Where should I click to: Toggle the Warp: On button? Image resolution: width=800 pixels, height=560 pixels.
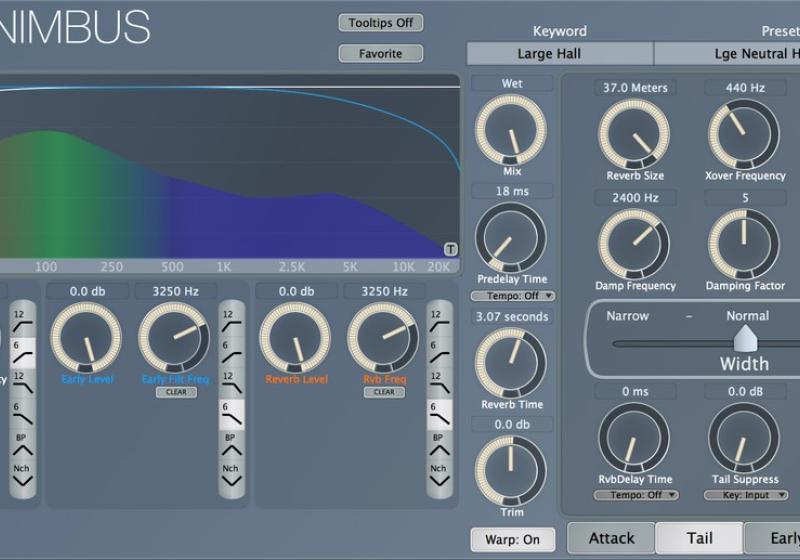pos(512,539)
